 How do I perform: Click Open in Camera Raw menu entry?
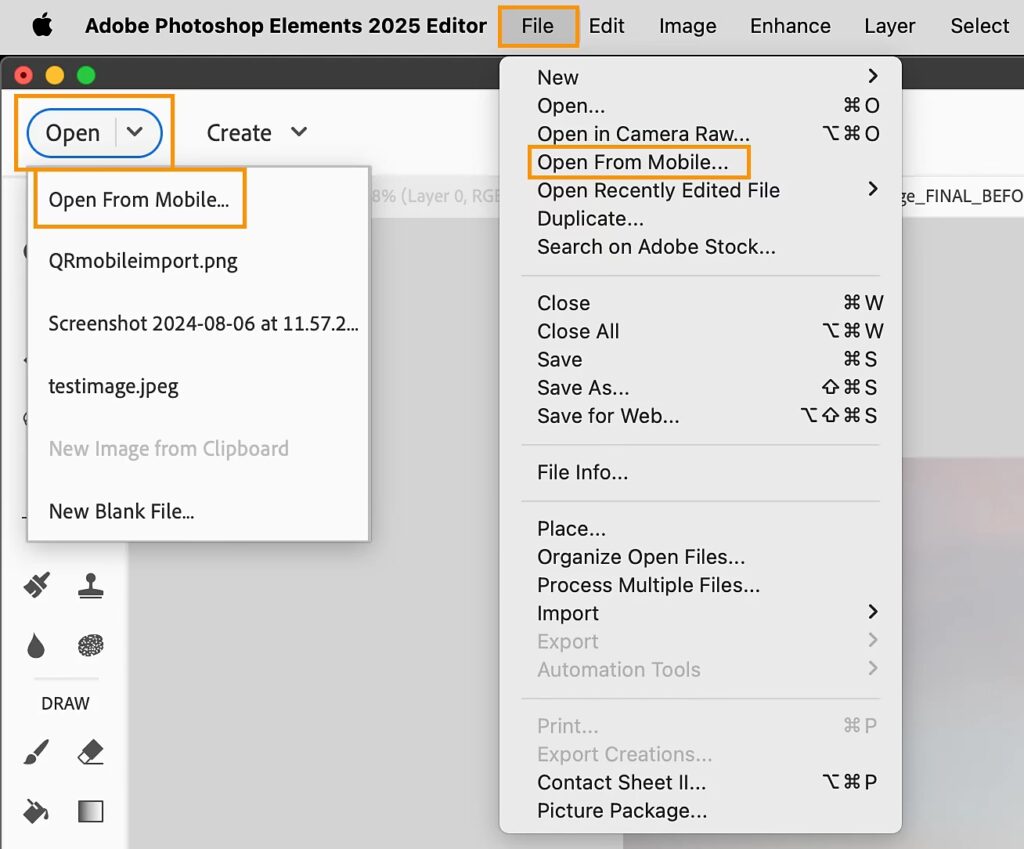pos(643,134)
